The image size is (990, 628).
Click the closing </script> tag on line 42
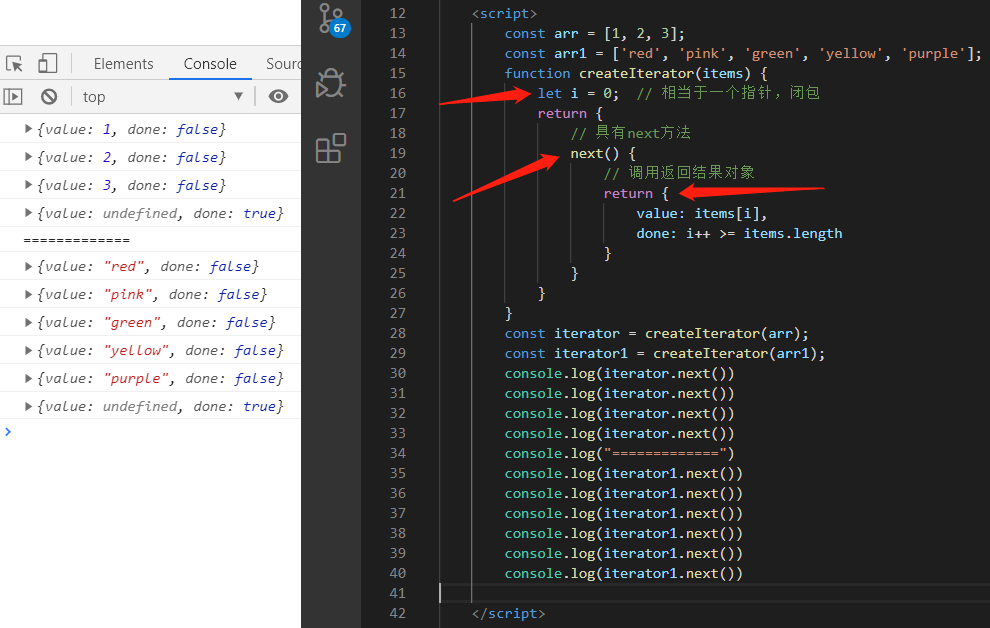508,613
